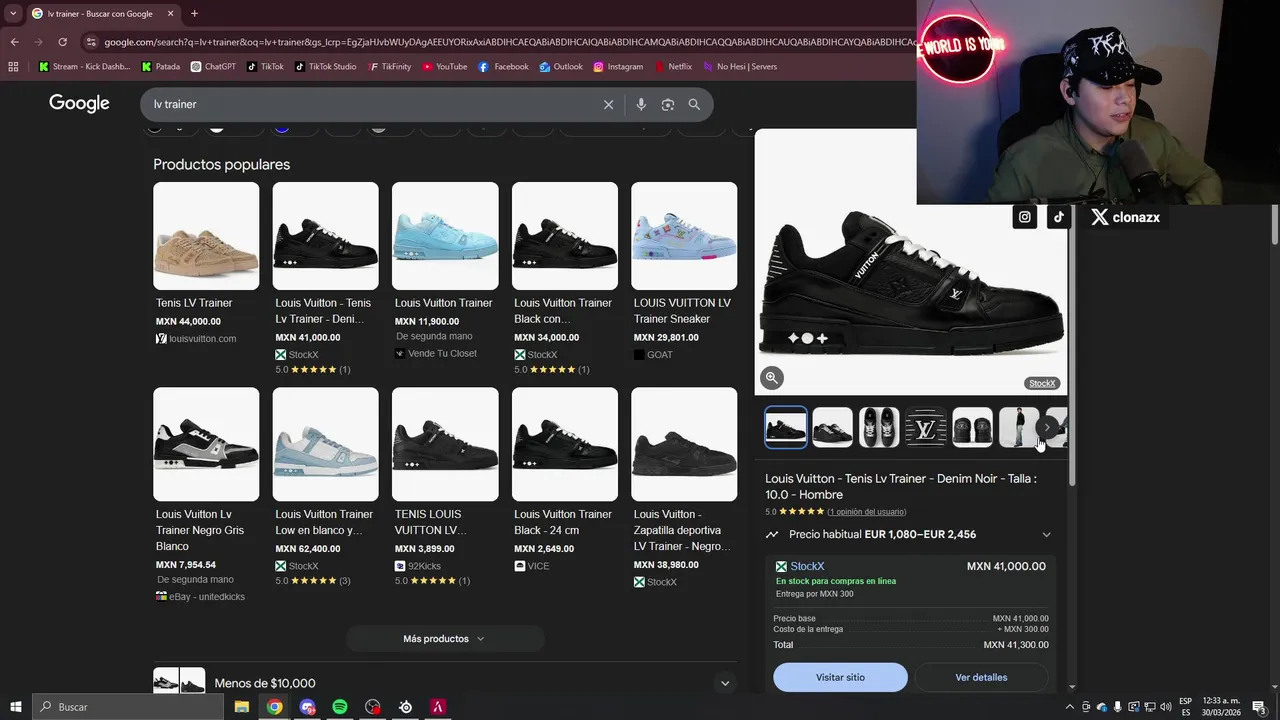Close the lv trainer tab
The height and width of the screenshot is (720, 1280).
pos(170,14)
